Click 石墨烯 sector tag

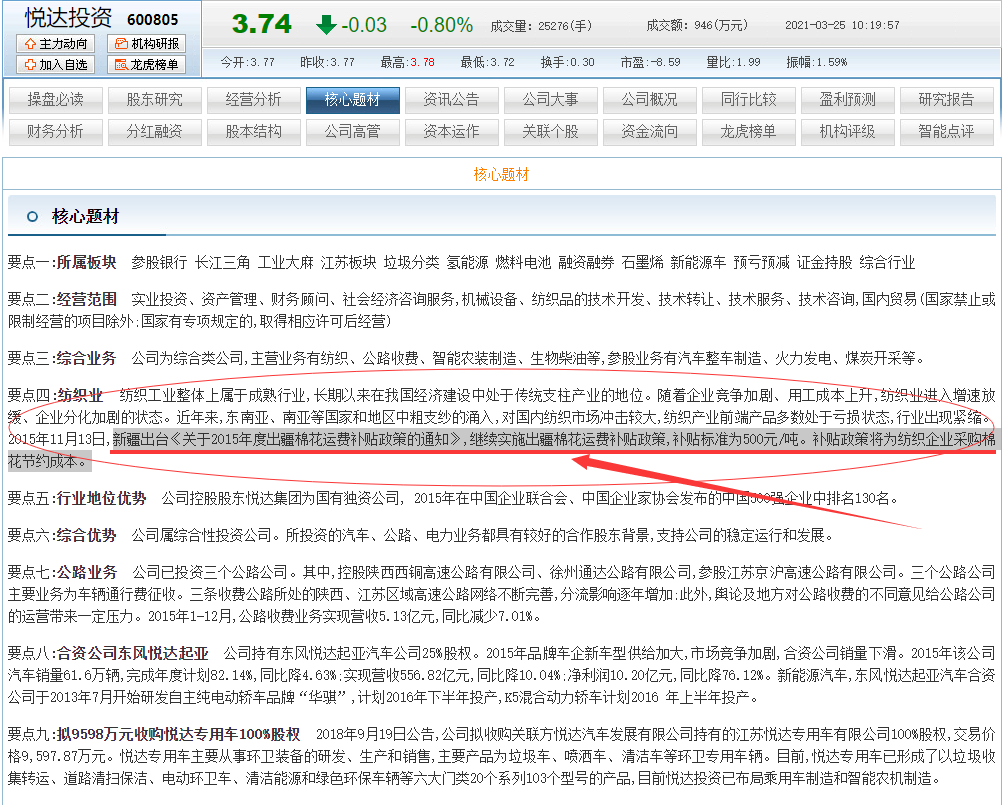tap(642, 263)
